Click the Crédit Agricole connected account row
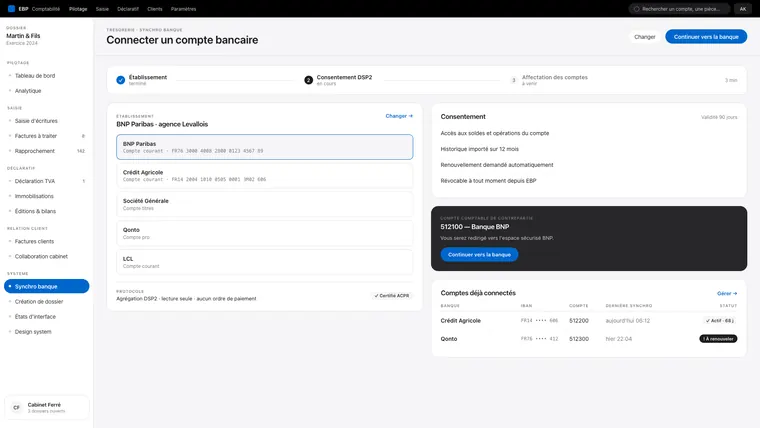Image resolution: width=760 pixels, height=428 pixels. 588,320
